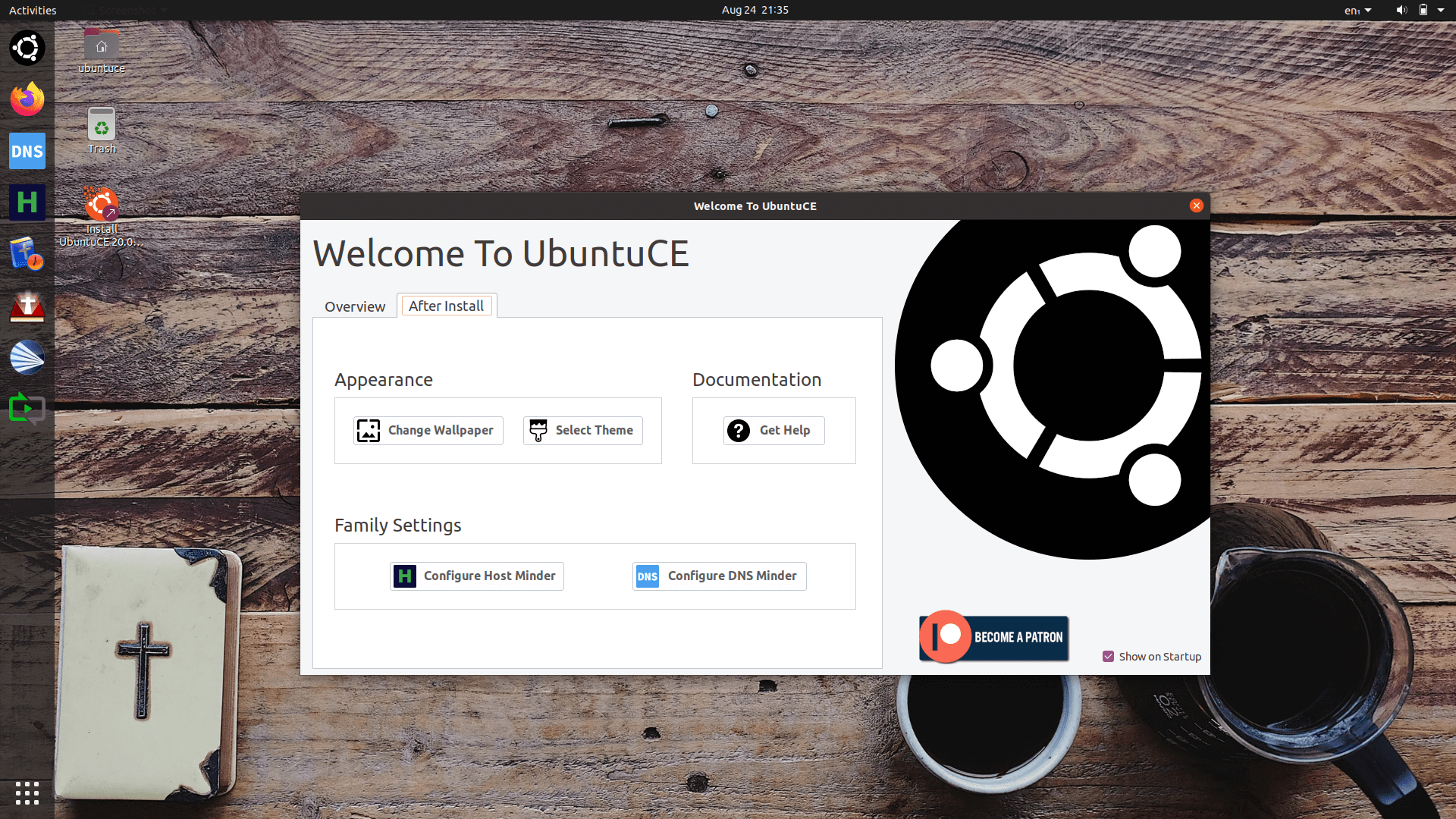1456x819 pixels.
Task: Open the en keyboard layout dropdown
Action: pyautogui.click(x=1357, y=10)
